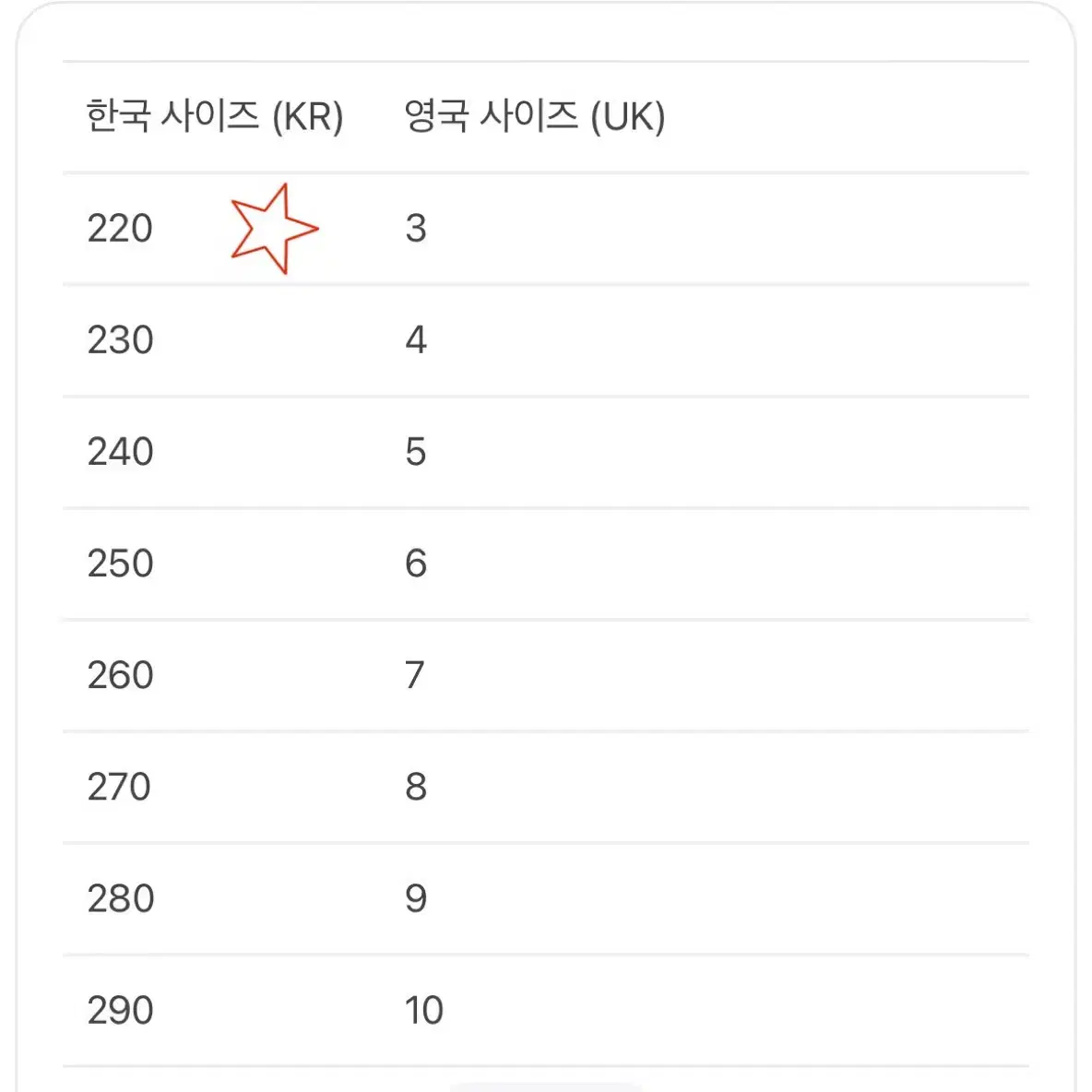Image resolution: width=1092 pixels, height=1092 pixels.
Task: Click the UK size 7 value
Action: point(414,675)
